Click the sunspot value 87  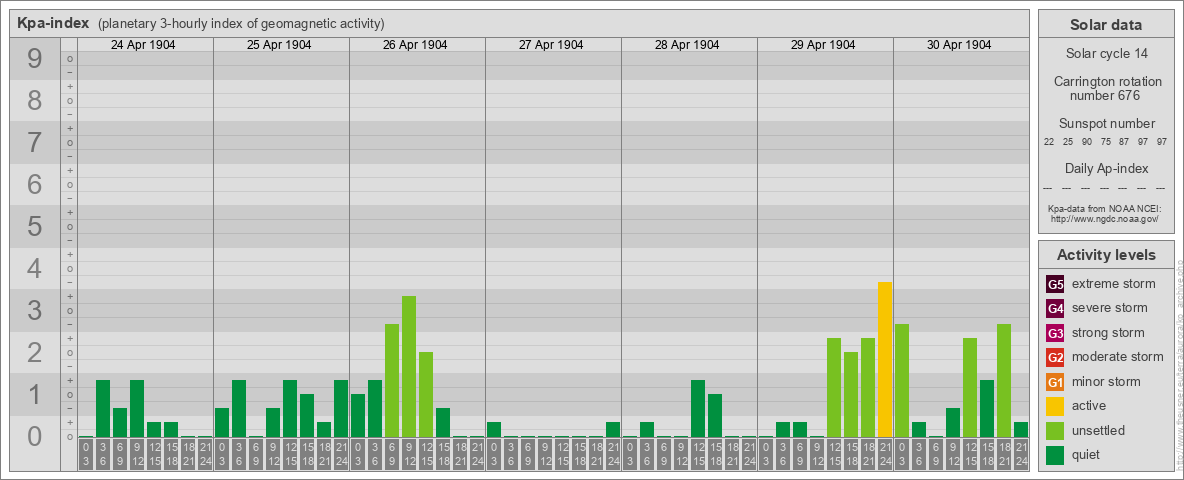[1124, 142]
